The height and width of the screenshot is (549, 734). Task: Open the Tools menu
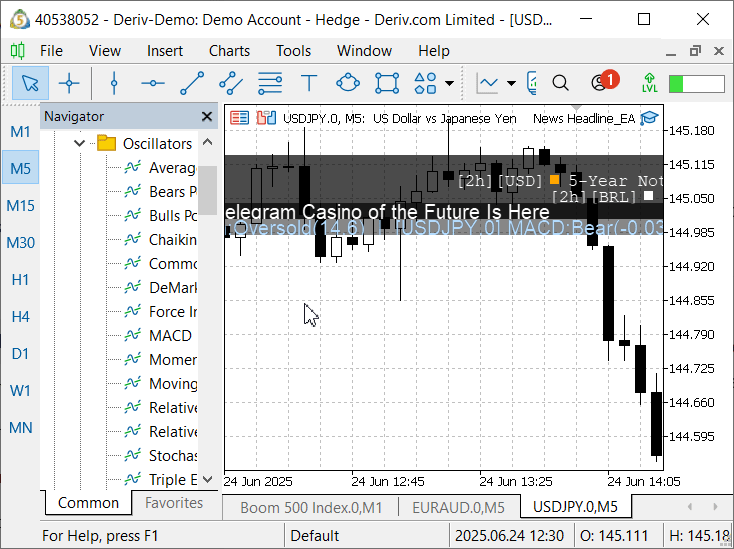point(294,51)
